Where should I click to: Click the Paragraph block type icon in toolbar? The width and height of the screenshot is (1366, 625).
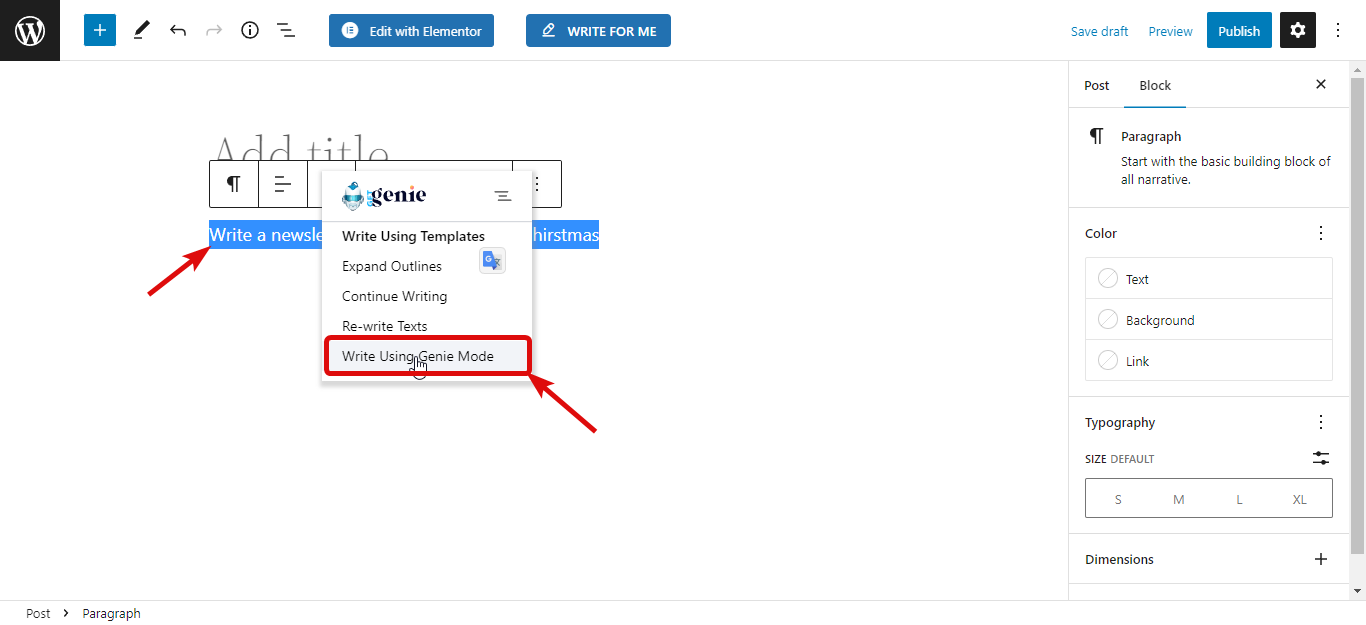(x=234, y=184)
